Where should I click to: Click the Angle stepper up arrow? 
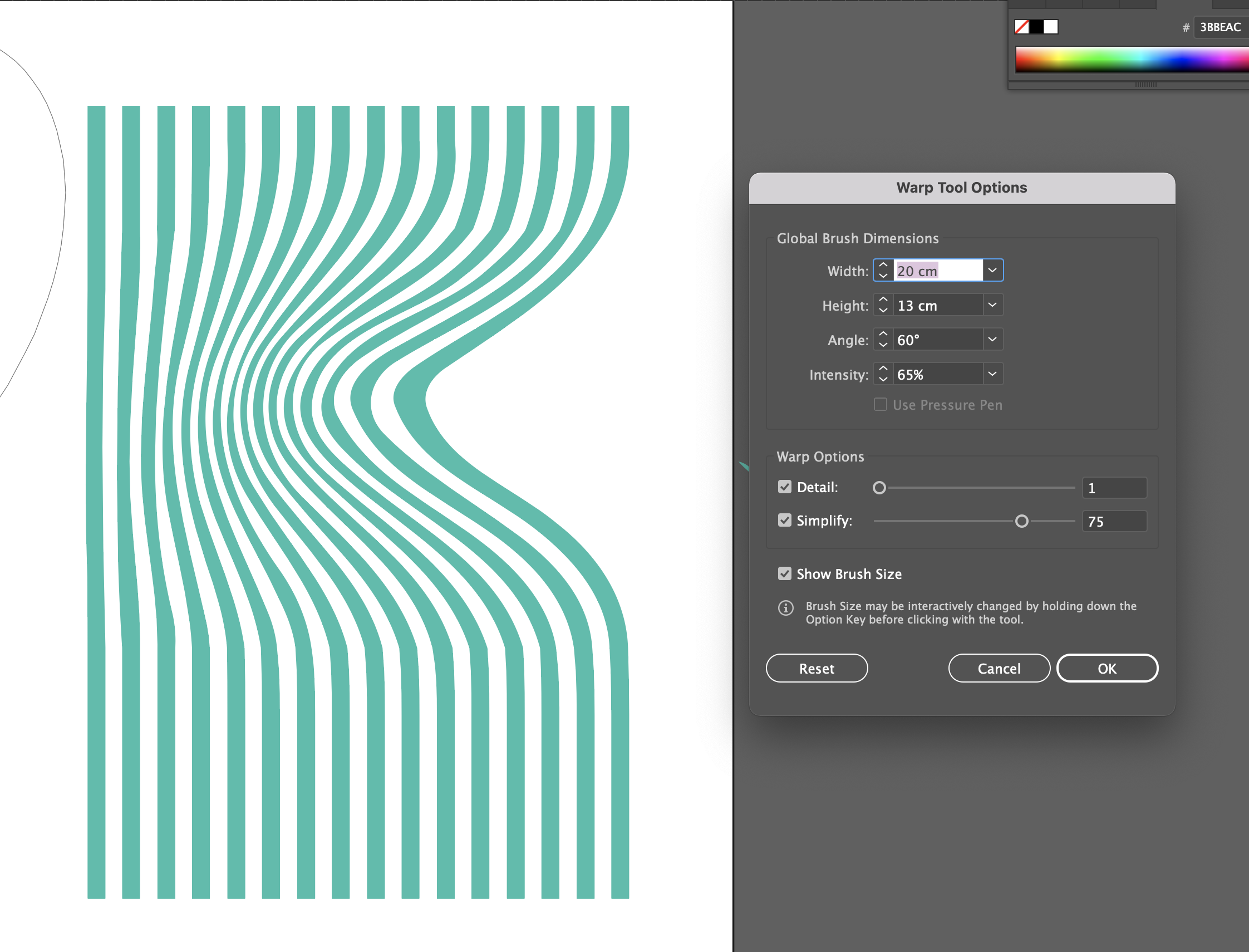(x=884, y=335)
